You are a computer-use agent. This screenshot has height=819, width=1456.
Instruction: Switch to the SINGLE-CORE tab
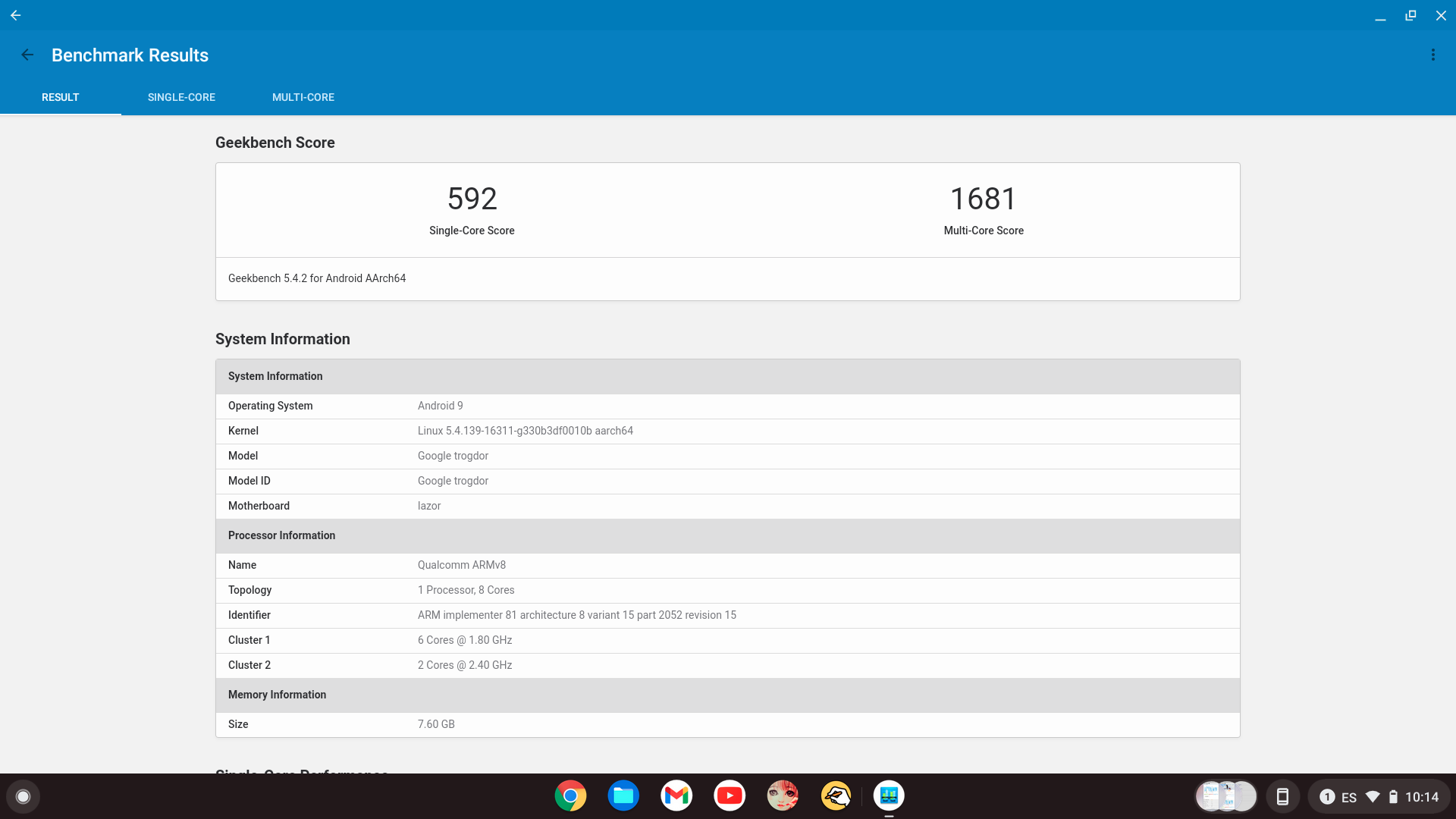(x=181, y=97)
